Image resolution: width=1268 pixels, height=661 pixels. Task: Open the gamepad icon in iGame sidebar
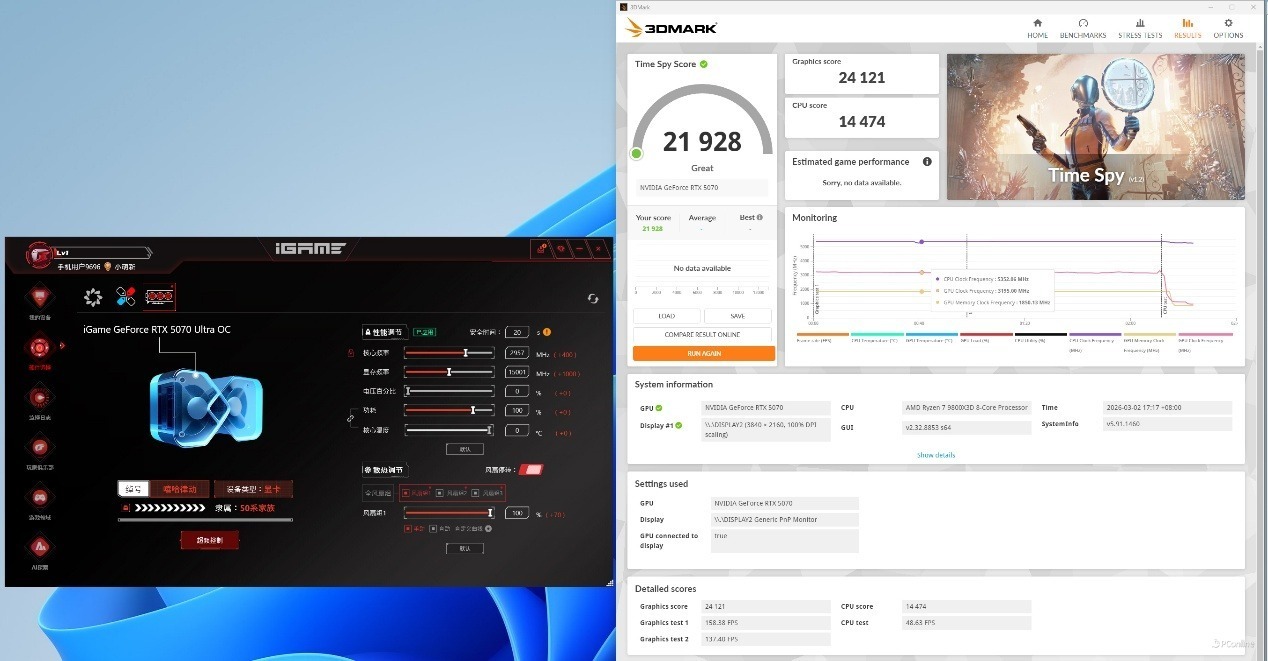pos(39,497)
